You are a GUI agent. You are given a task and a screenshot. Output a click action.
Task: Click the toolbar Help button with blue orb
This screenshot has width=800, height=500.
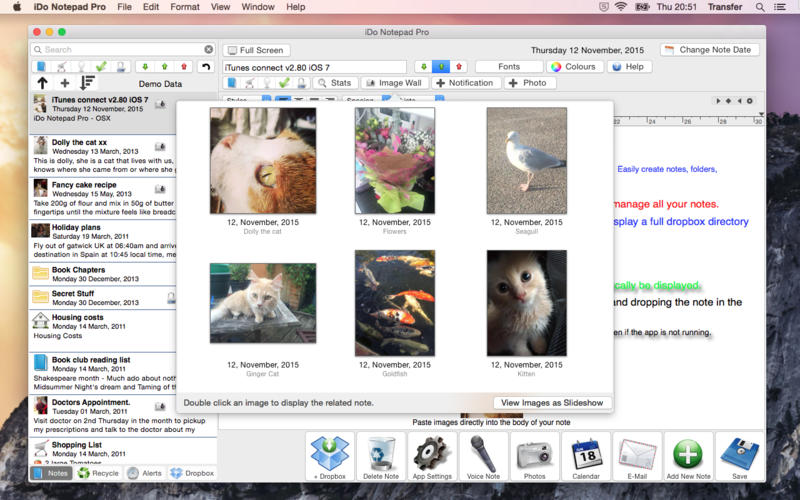coord(628,66)
